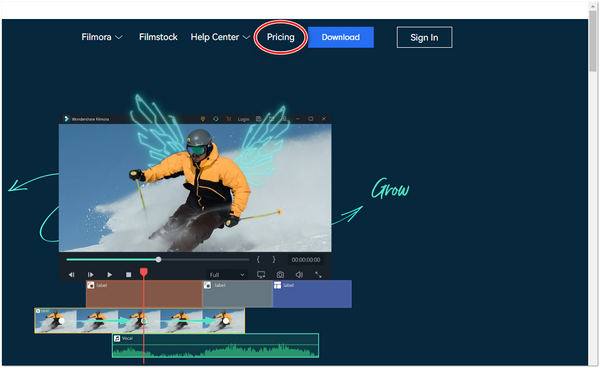Click the music note icon on Vocal clip
Image resolution: width=600 pixels, height=368 pixels.
tap(117, 339)
